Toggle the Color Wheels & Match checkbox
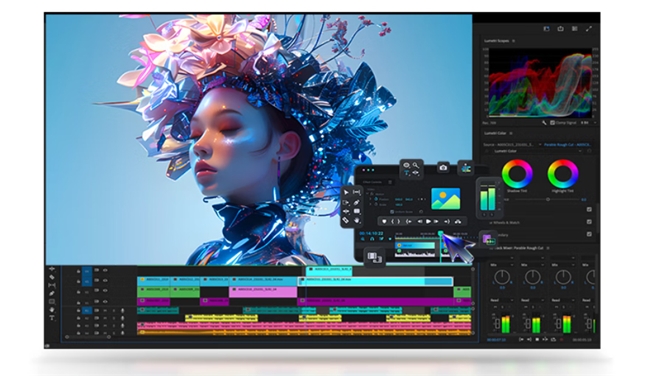Image resolution: width=650 pixels, height=376 pixels. [x=589, y=222]
